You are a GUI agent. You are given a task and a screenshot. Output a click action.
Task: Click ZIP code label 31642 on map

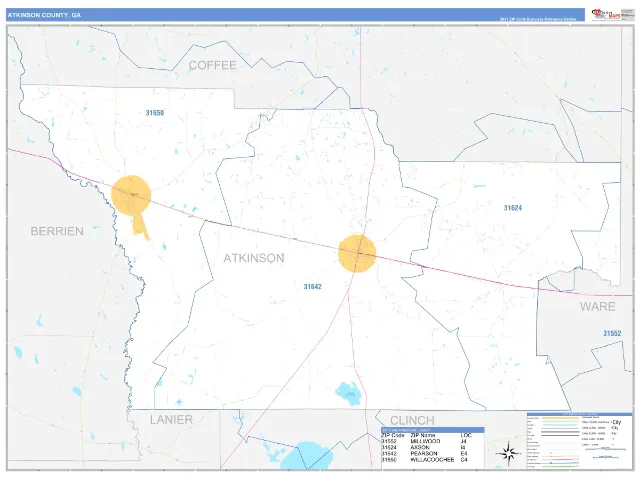point(313,287)
